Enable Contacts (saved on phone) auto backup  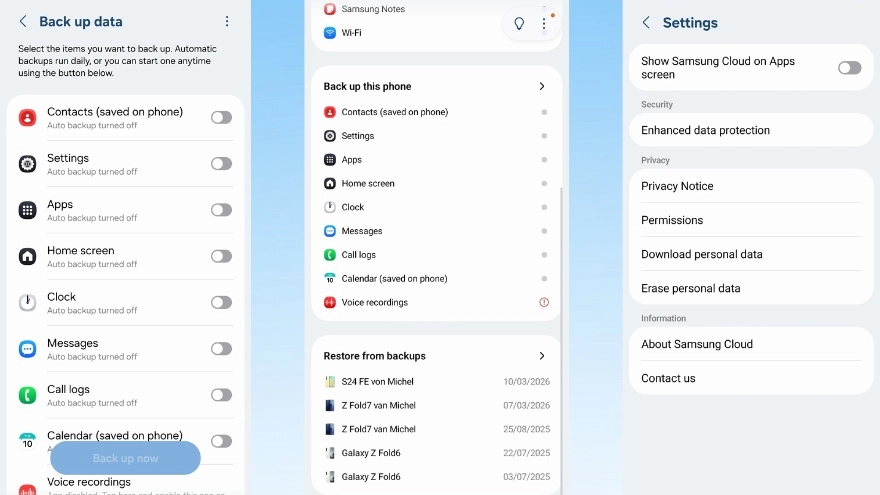point(221,118)
